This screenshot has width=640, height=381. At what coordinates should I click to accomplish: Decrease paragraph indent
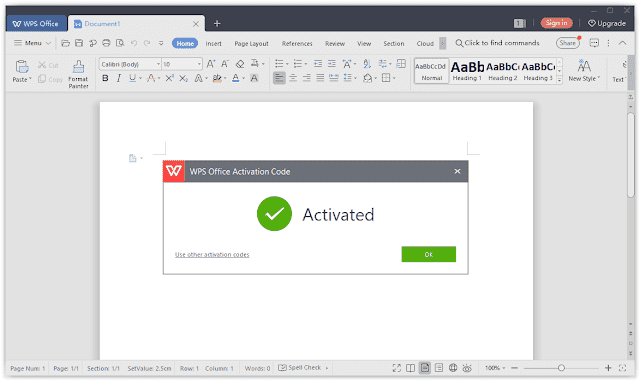coord(318,64)
